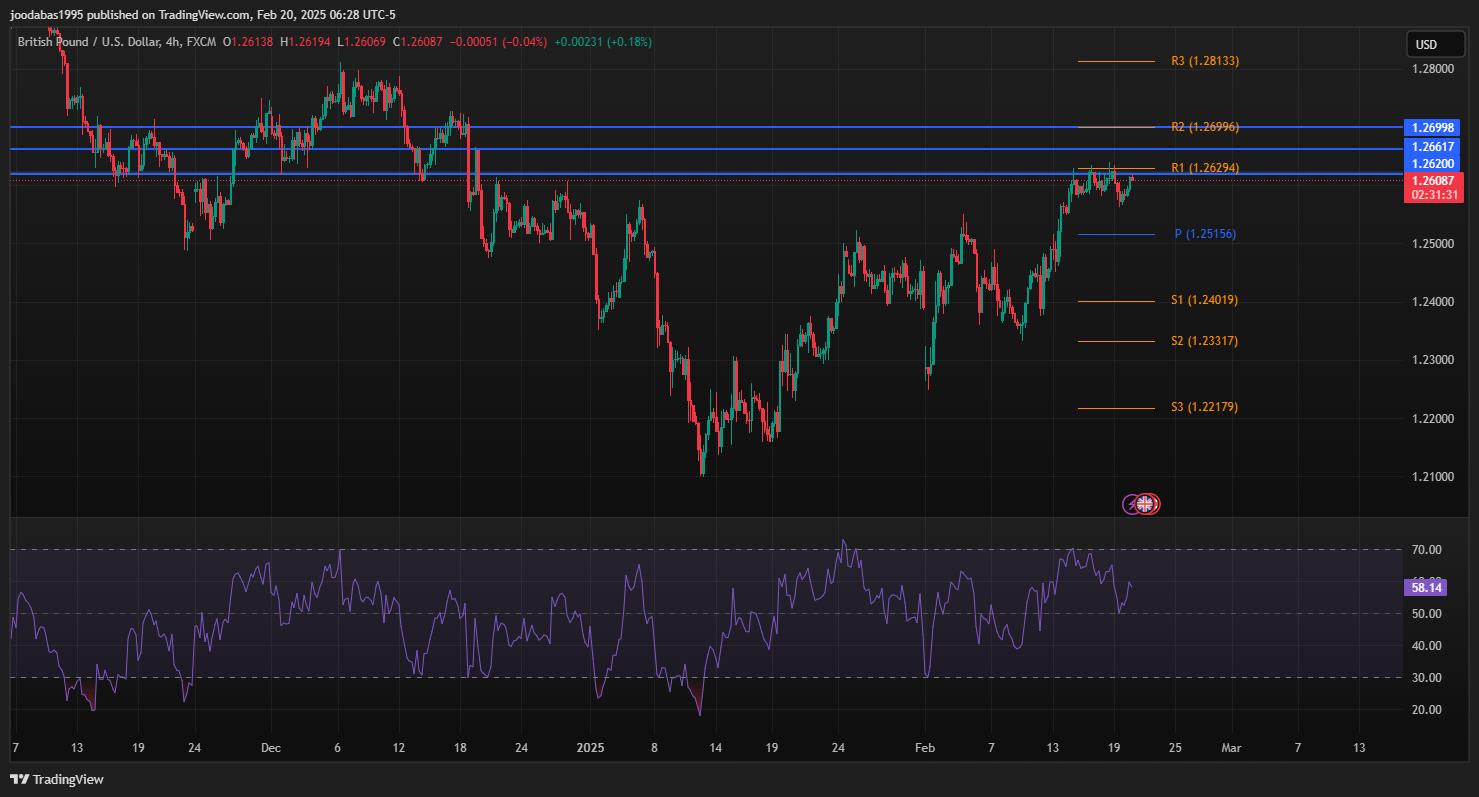Click the purple 58.14 RSI value label
Screen dimensions: 1479x797
pos(1425,587)
